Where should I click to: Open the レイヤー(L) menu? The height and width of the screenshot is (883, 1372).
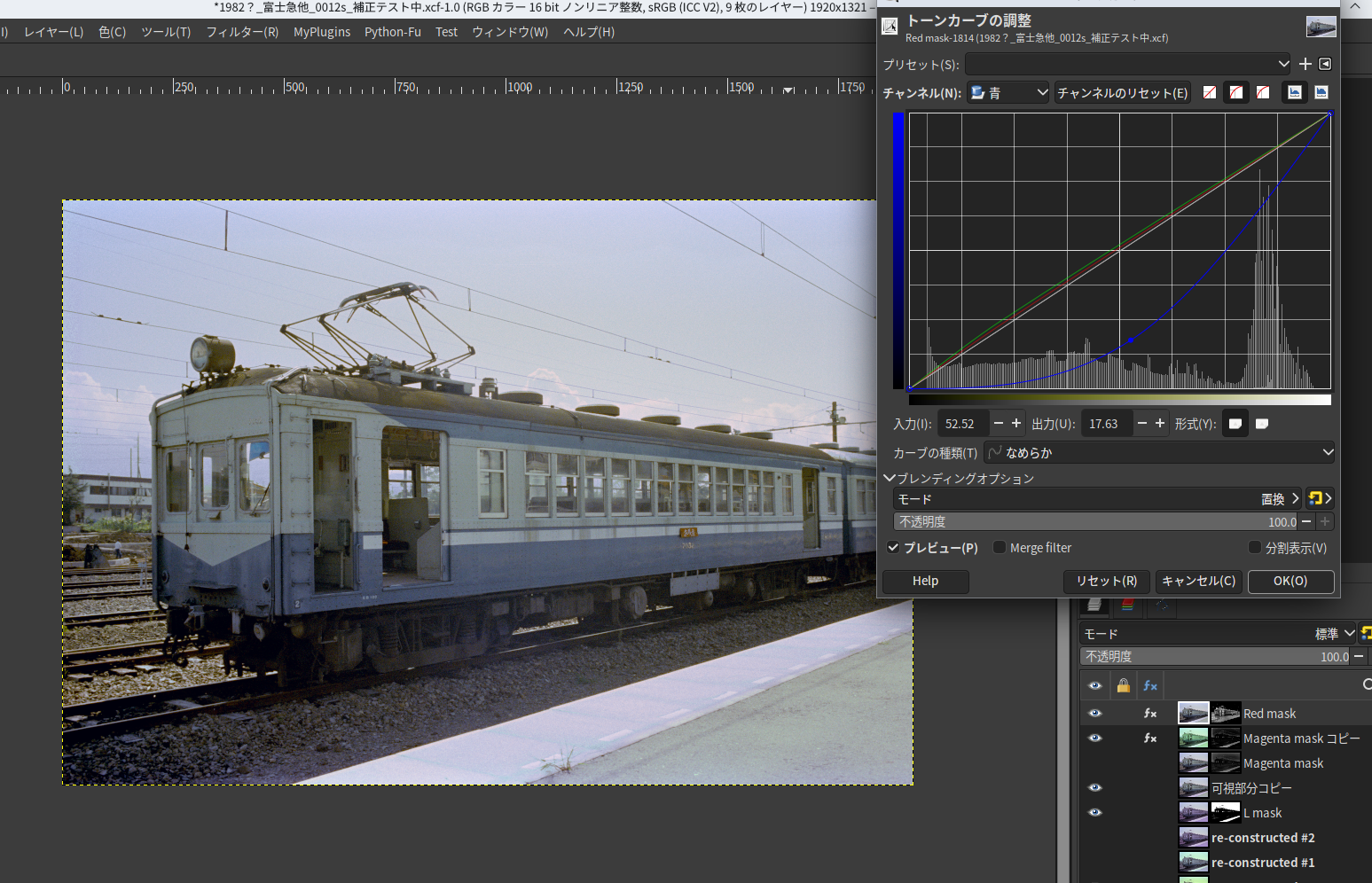click(x=54, y=32)
